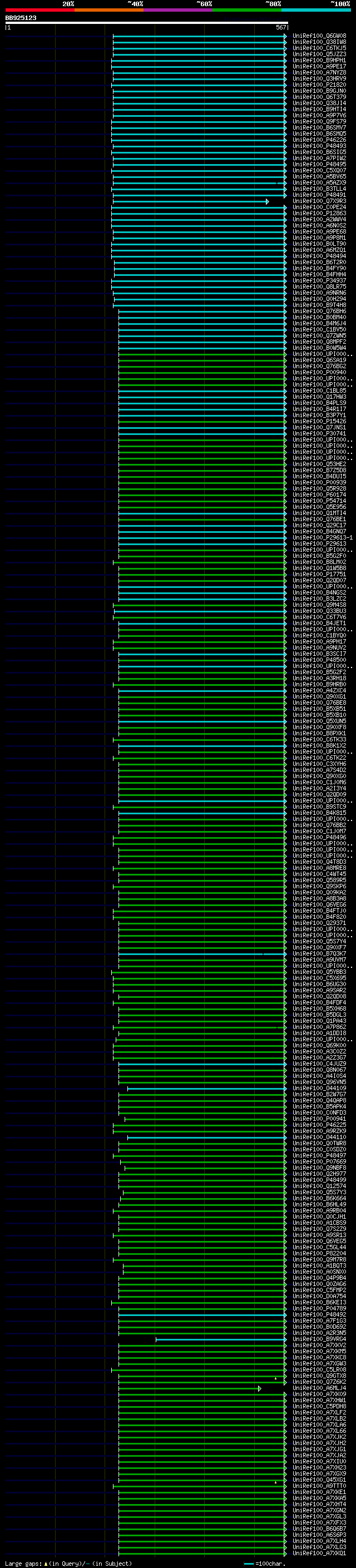Open hit UniRef100_A9PE17
Screen dimensions: 356x1568
(x=319, y=66)
